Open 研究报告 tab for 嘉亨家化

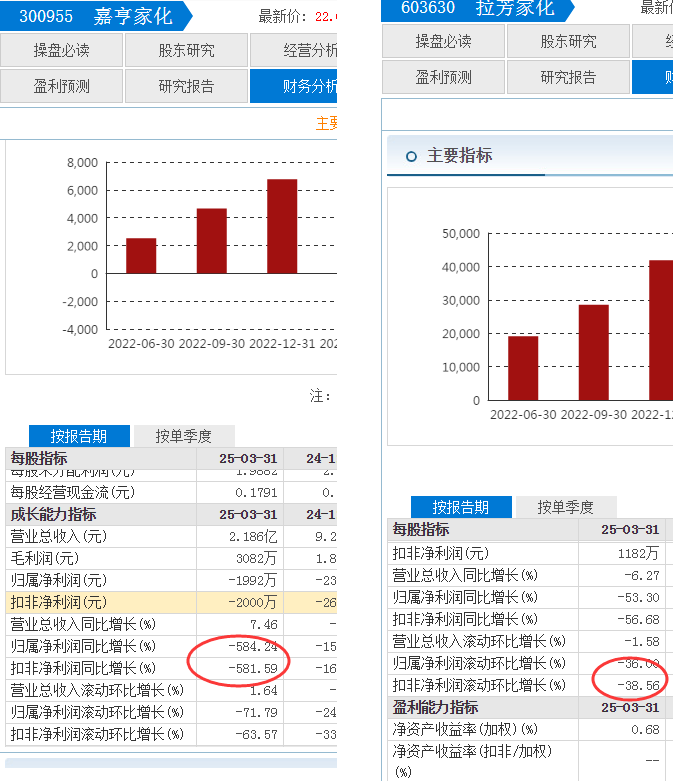(186, 86)
